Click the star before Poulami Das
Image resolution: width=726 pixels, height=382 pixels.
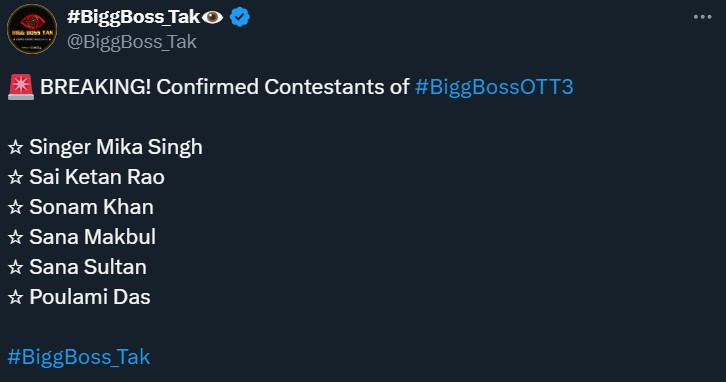15,297
